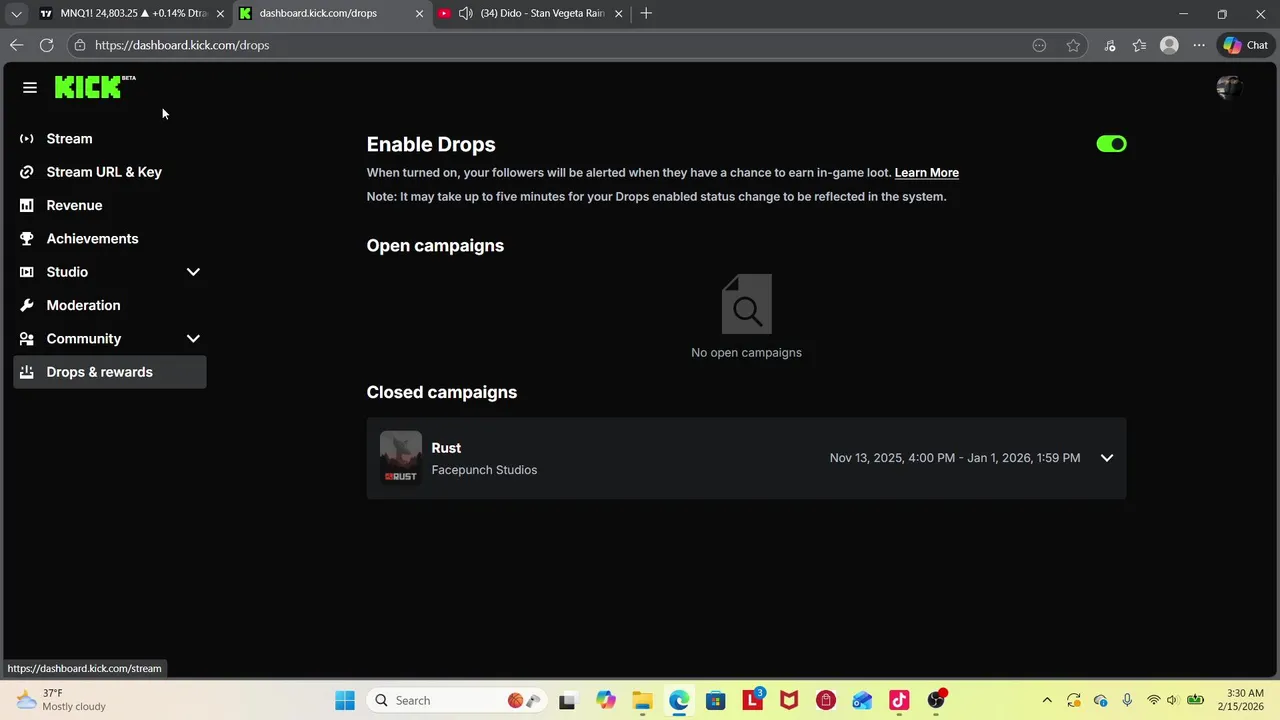1280x720 pixels.
Task: Click the Achievements trophy icon
Action: click(x=27, y=239)
